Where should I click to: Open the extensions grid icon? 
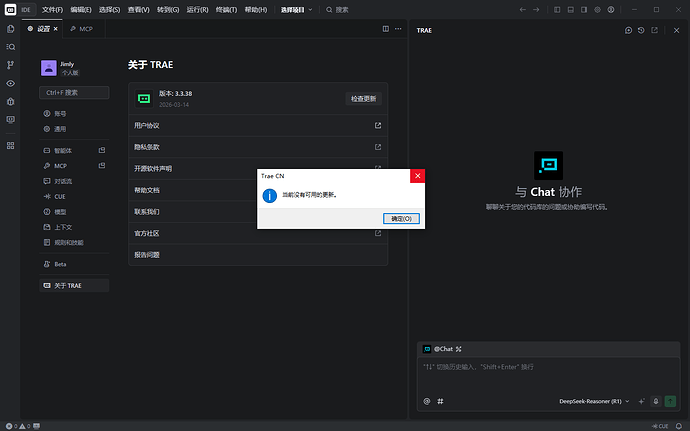[11, 146]
